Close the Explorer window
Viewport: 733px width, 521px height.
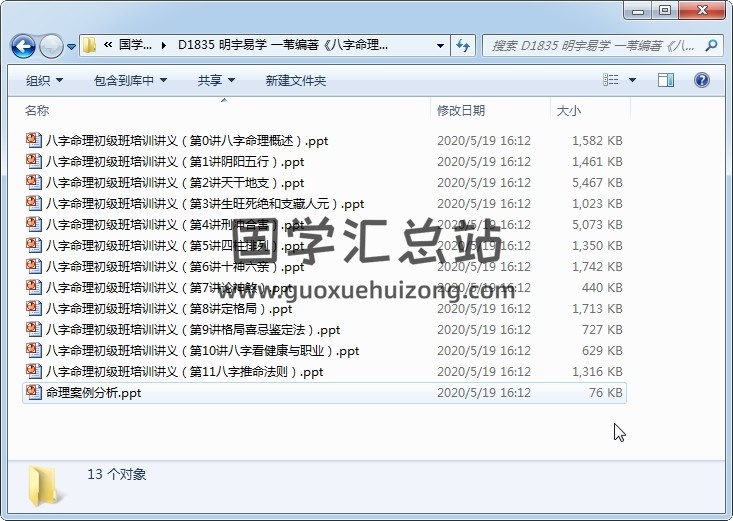coord(702,11)
